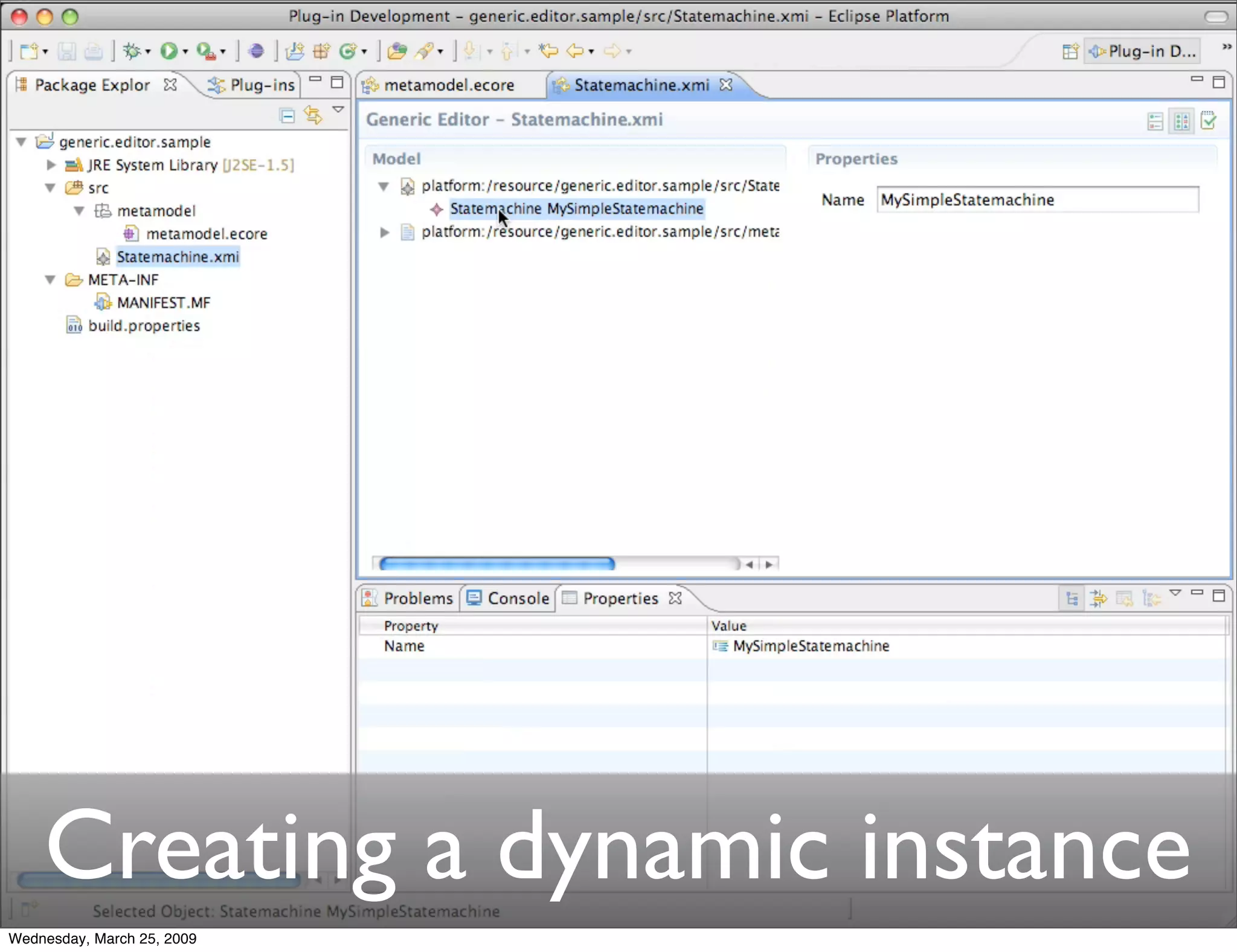Click the Model tree horizontal scrollbar

click(x=496, y=564)
